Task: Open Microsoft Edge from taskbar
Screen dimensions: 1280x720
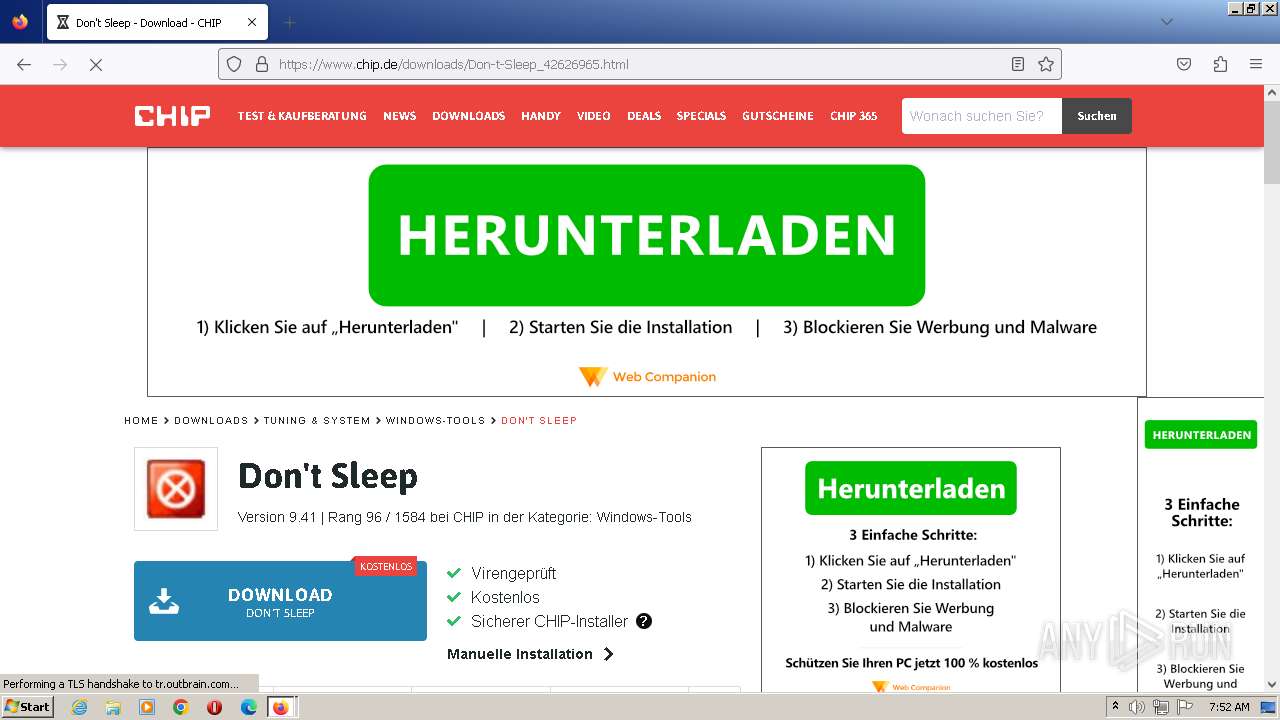Action: pyautogui.click(x=249, y=707)
